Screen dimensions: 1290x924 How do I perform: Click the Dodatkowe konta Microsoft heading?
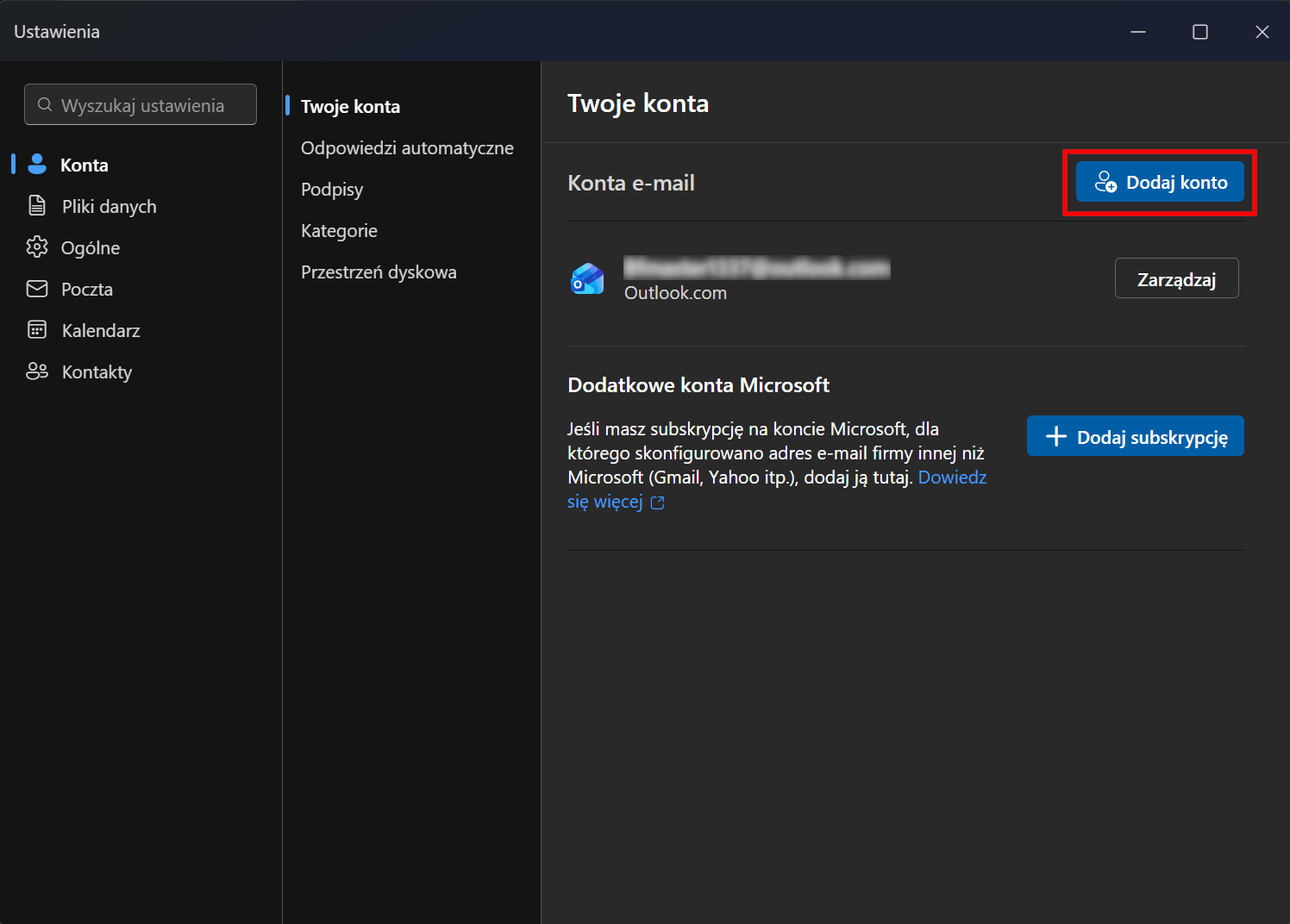698,385
